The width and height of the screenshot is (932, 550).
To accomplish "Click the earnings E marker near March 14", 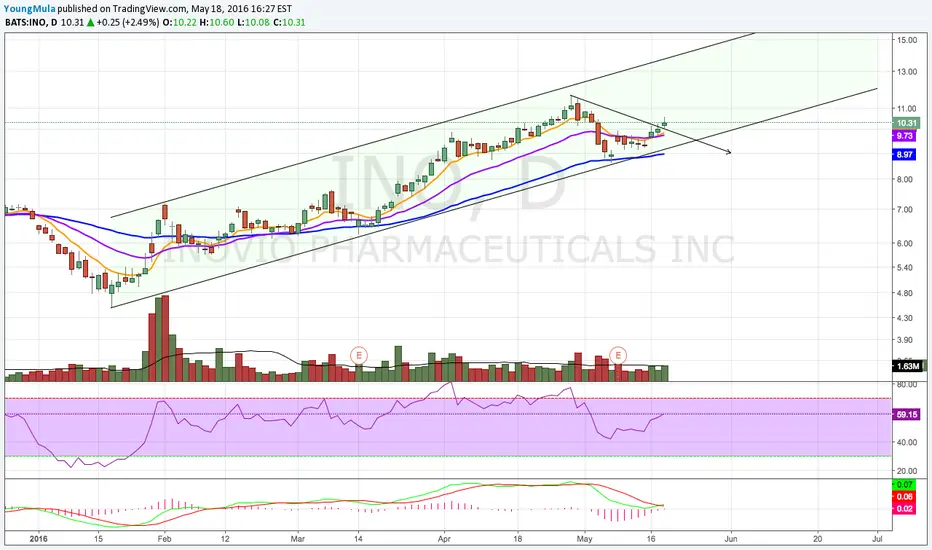I will (358, 356).
